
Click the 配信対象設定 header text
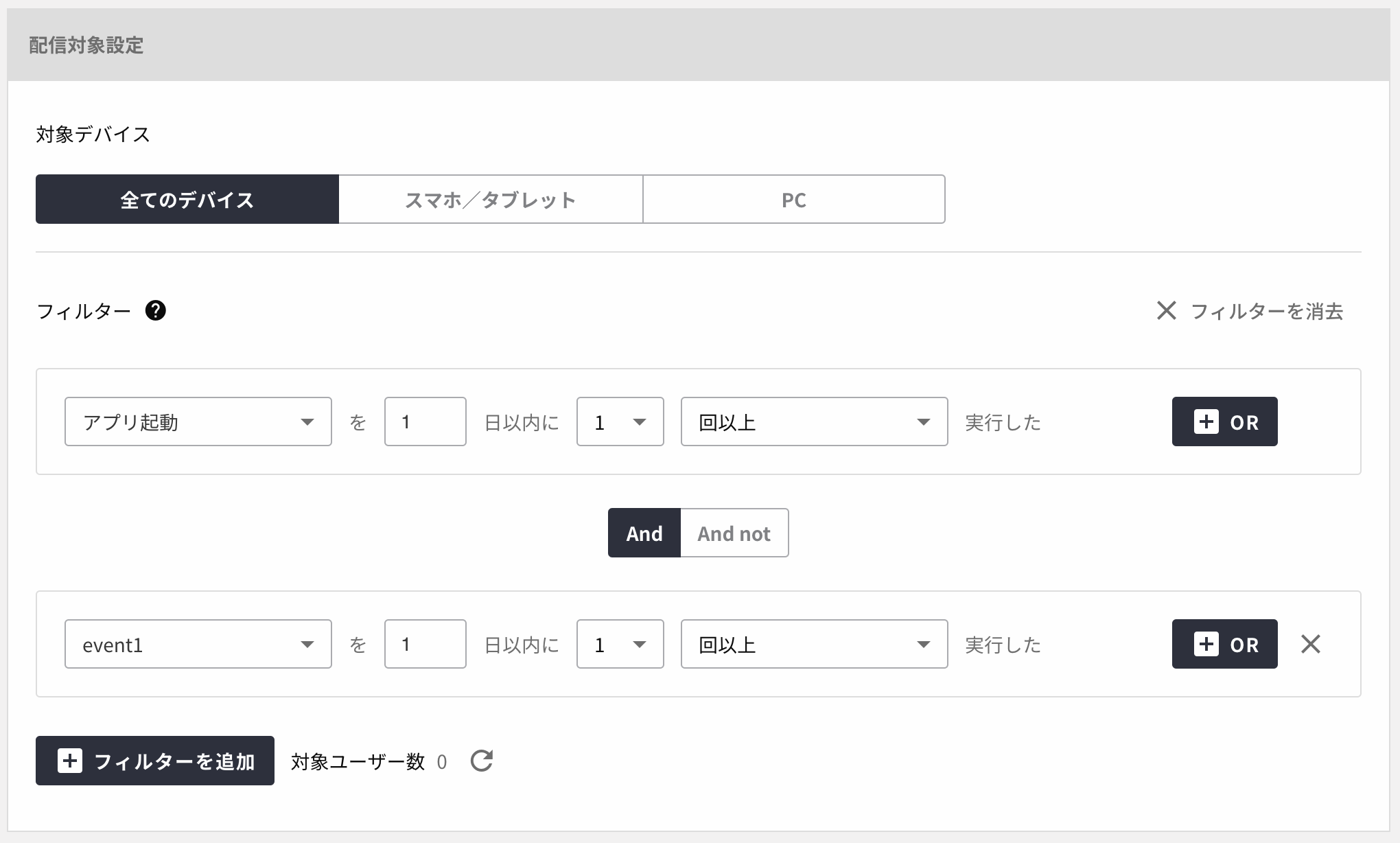click(86, 45)
